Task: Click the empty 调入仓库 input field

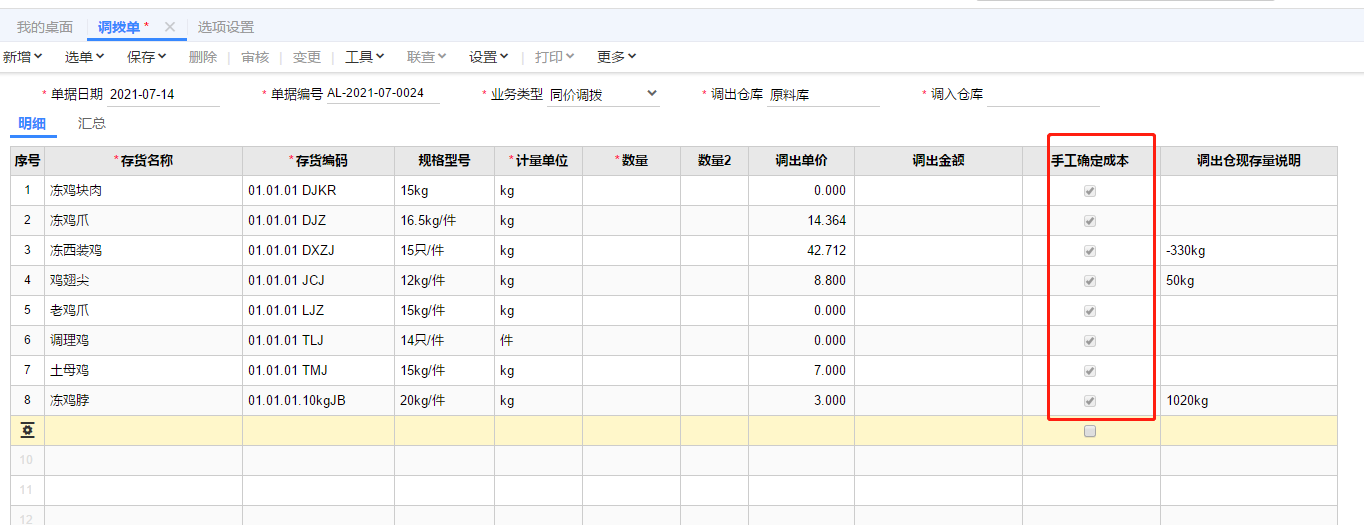Action: point(1043,95)
